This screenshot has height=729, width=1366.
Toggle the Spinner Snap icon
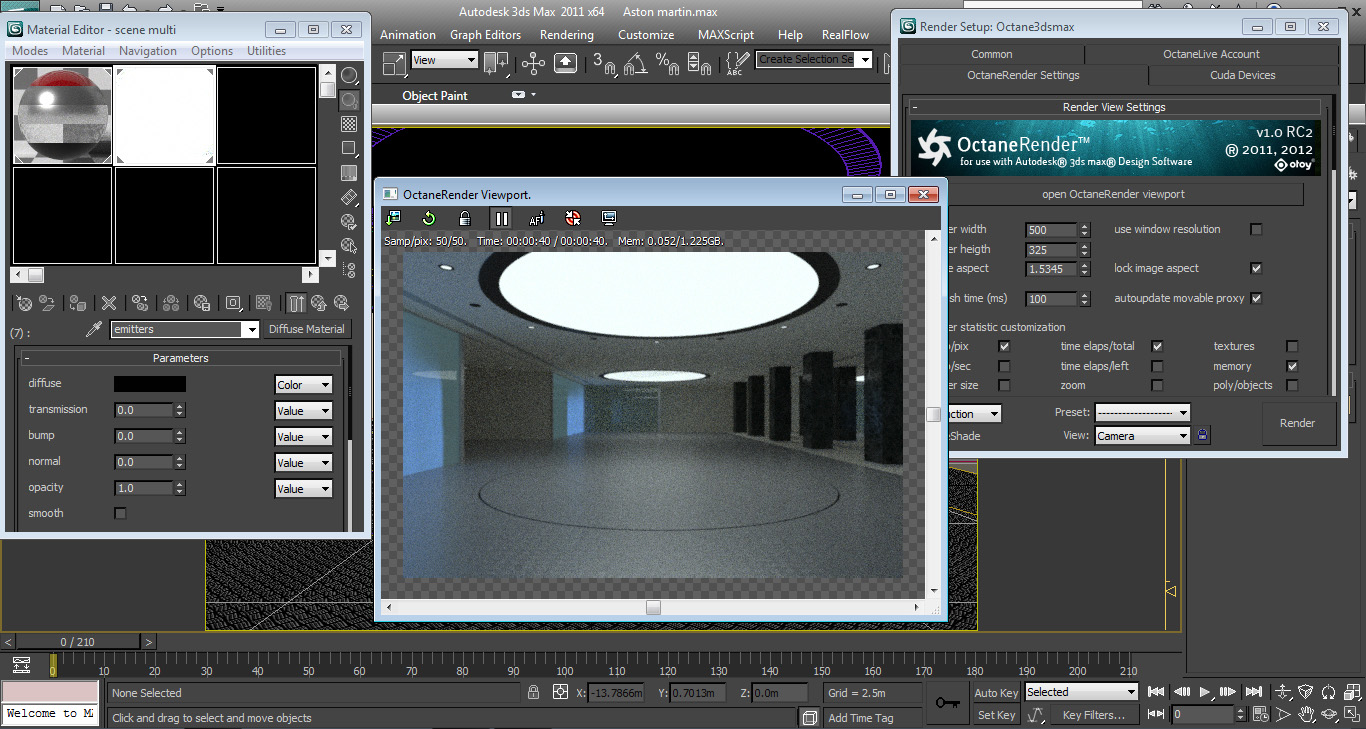click(x=699, y=64)
